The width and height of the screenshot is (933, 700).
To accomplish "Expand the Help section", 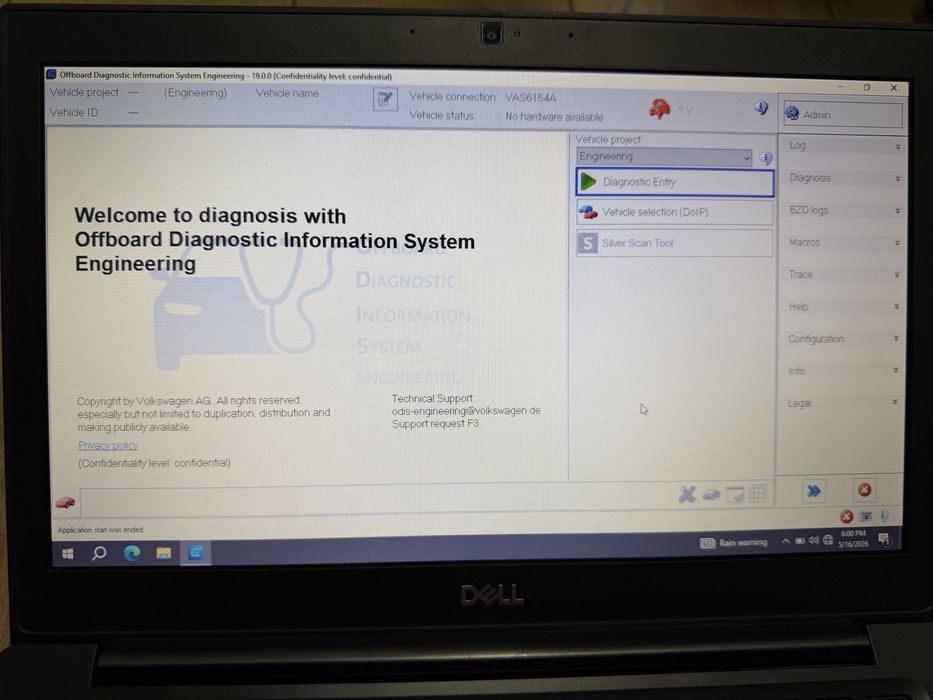I will point(843,307).
